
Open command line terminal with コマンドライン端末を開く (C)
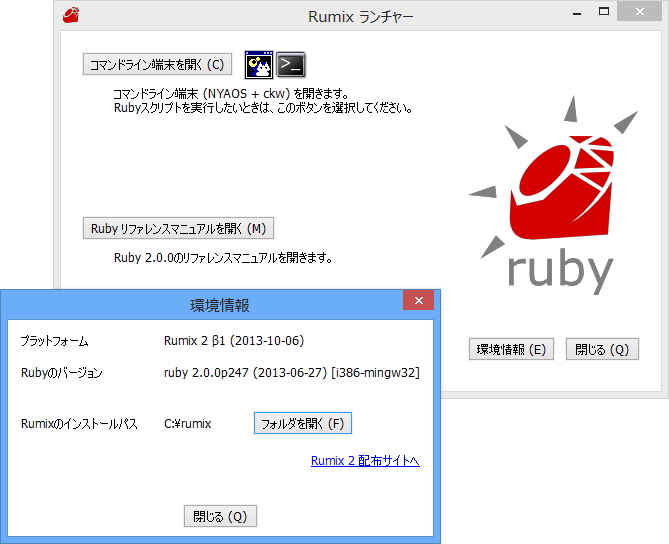157,64
